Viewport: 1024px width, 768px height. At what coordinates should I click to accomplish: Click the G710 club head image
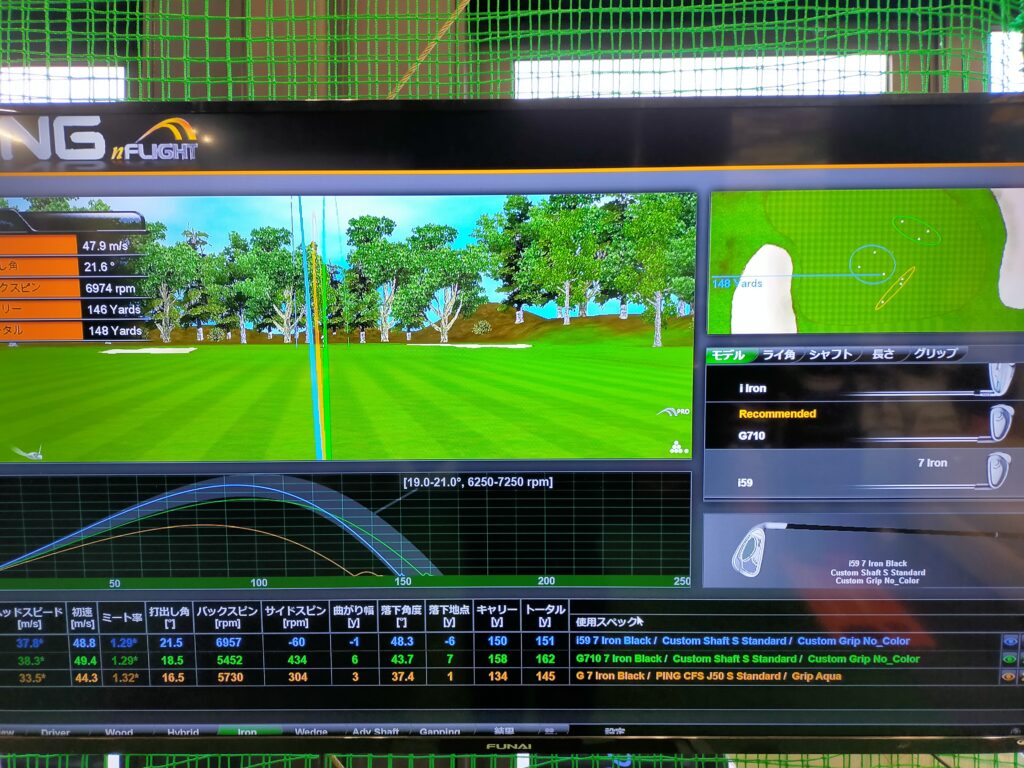(1000, 423)
